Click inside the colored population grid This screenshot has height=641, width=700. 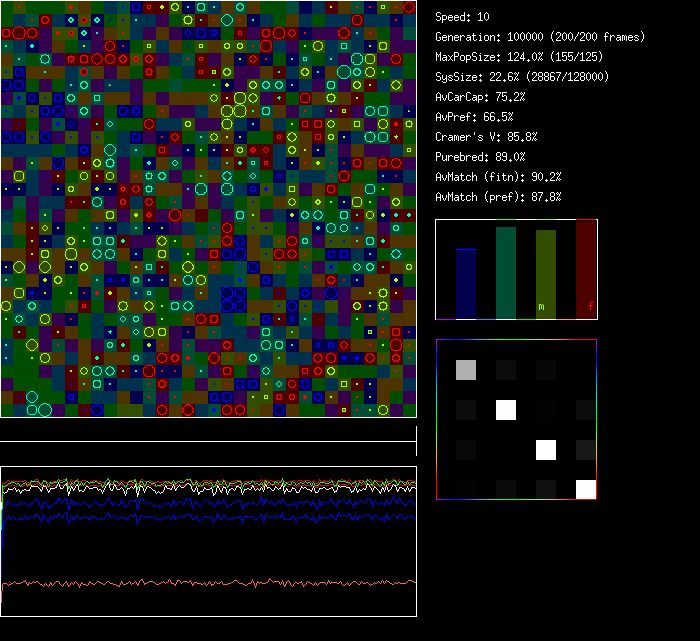[x=208, y=208]
